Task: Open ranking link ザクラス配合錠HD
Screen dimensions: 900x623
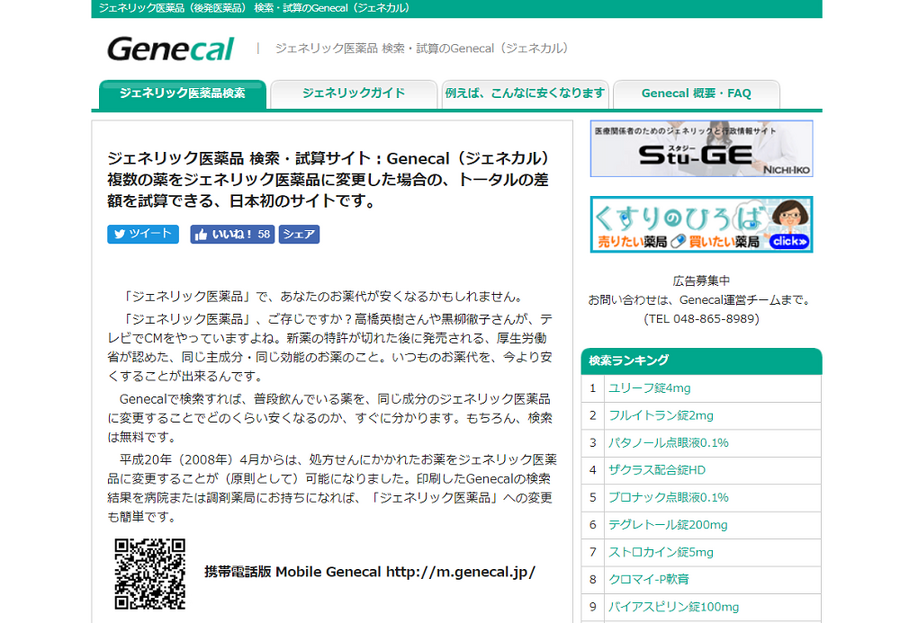Action: pos(657,470)
